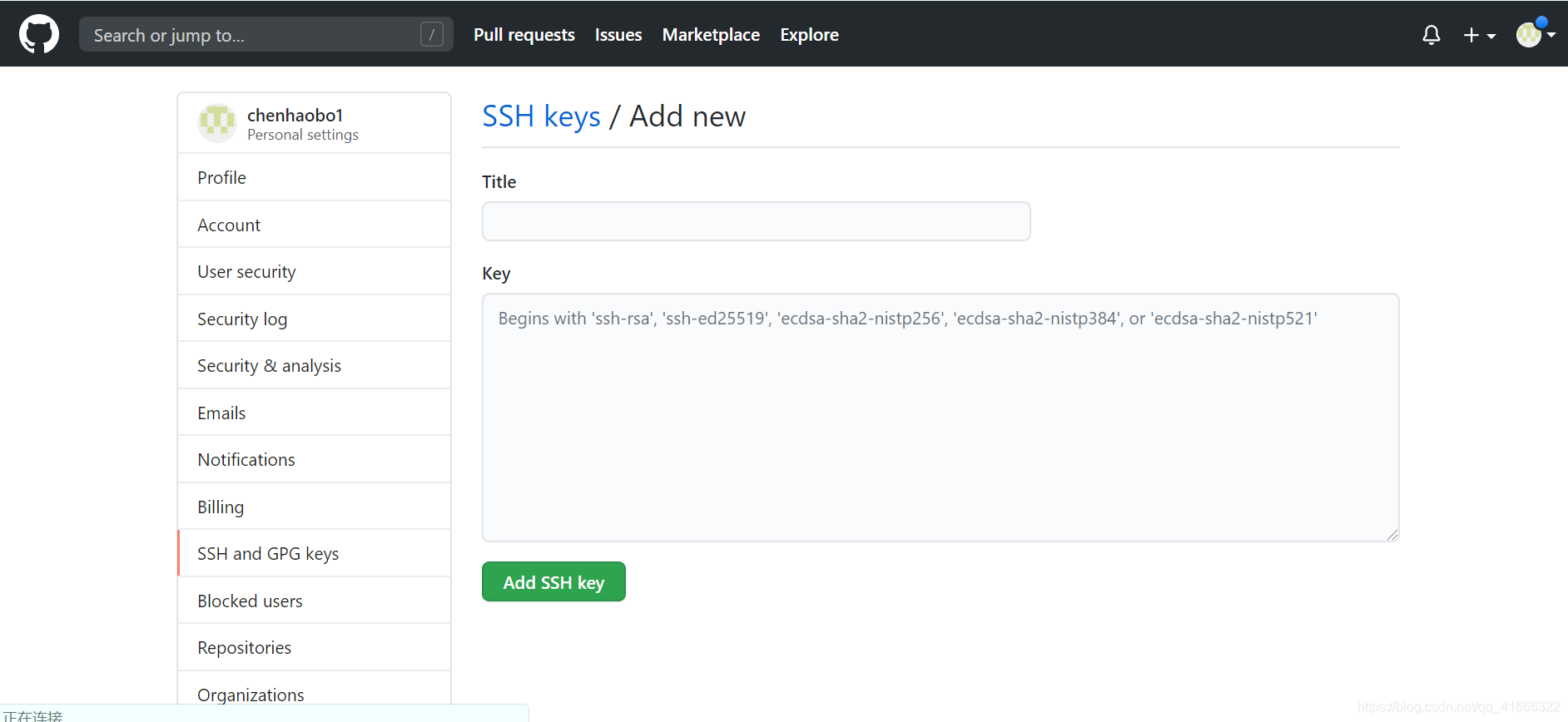This screenshot has width=1568, height=722.
Task: Click the slash shortcut hint in search
Action: (432, 35)
